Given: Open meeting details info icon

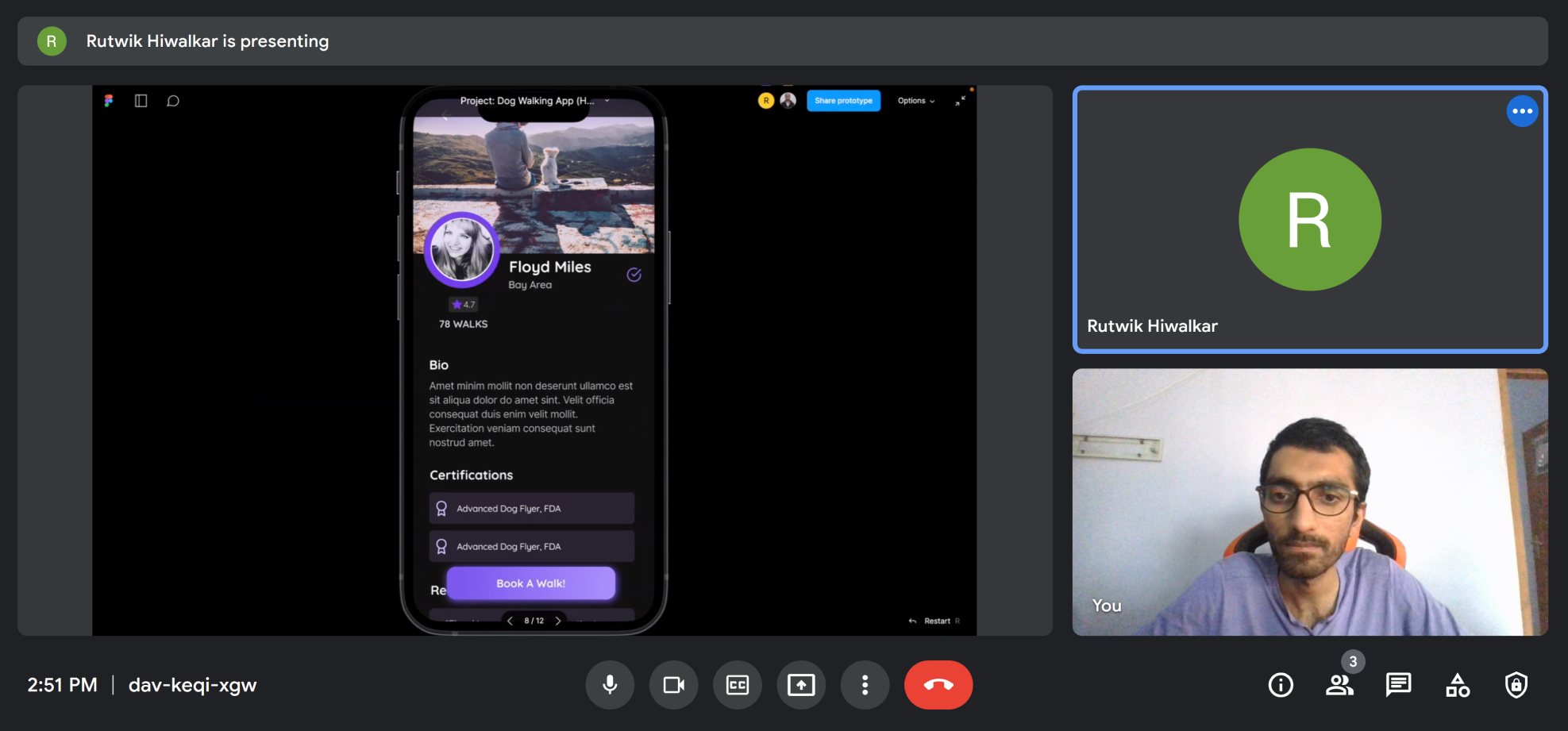Looking at the screenshot, I should [1281, 685].
